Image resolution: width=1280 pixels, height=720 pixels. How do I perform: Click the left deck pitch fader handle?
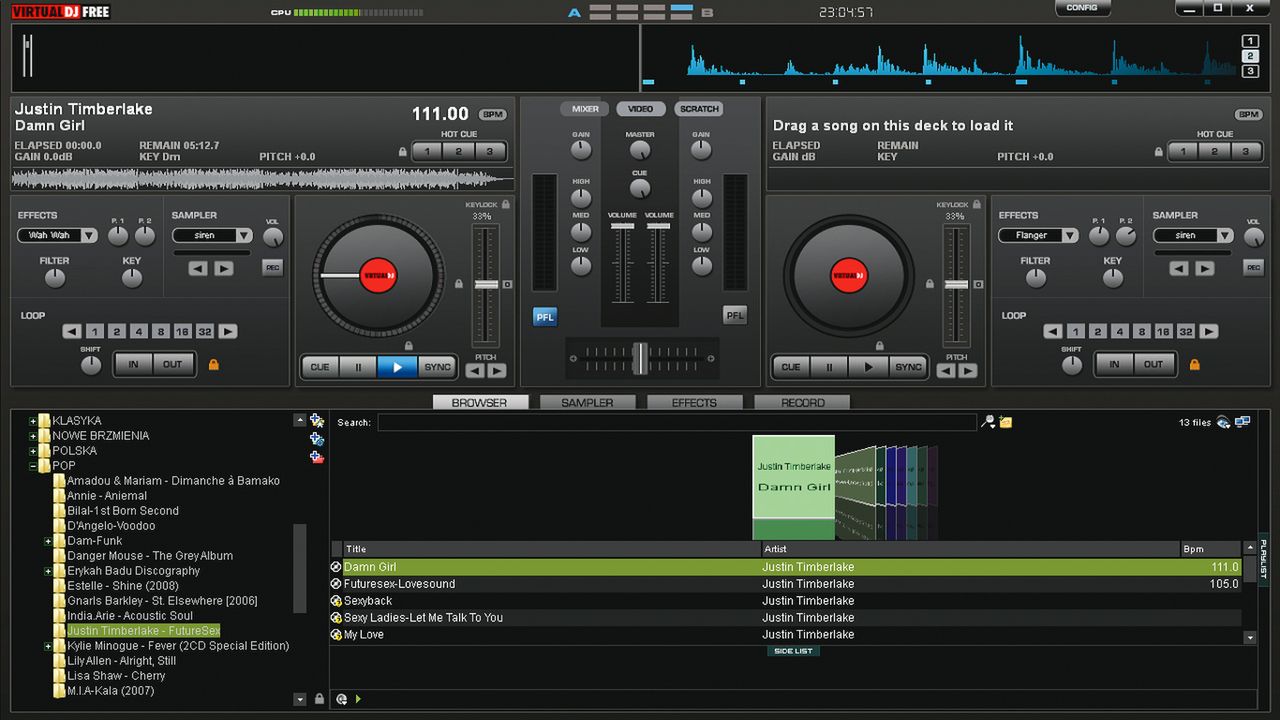486,285
